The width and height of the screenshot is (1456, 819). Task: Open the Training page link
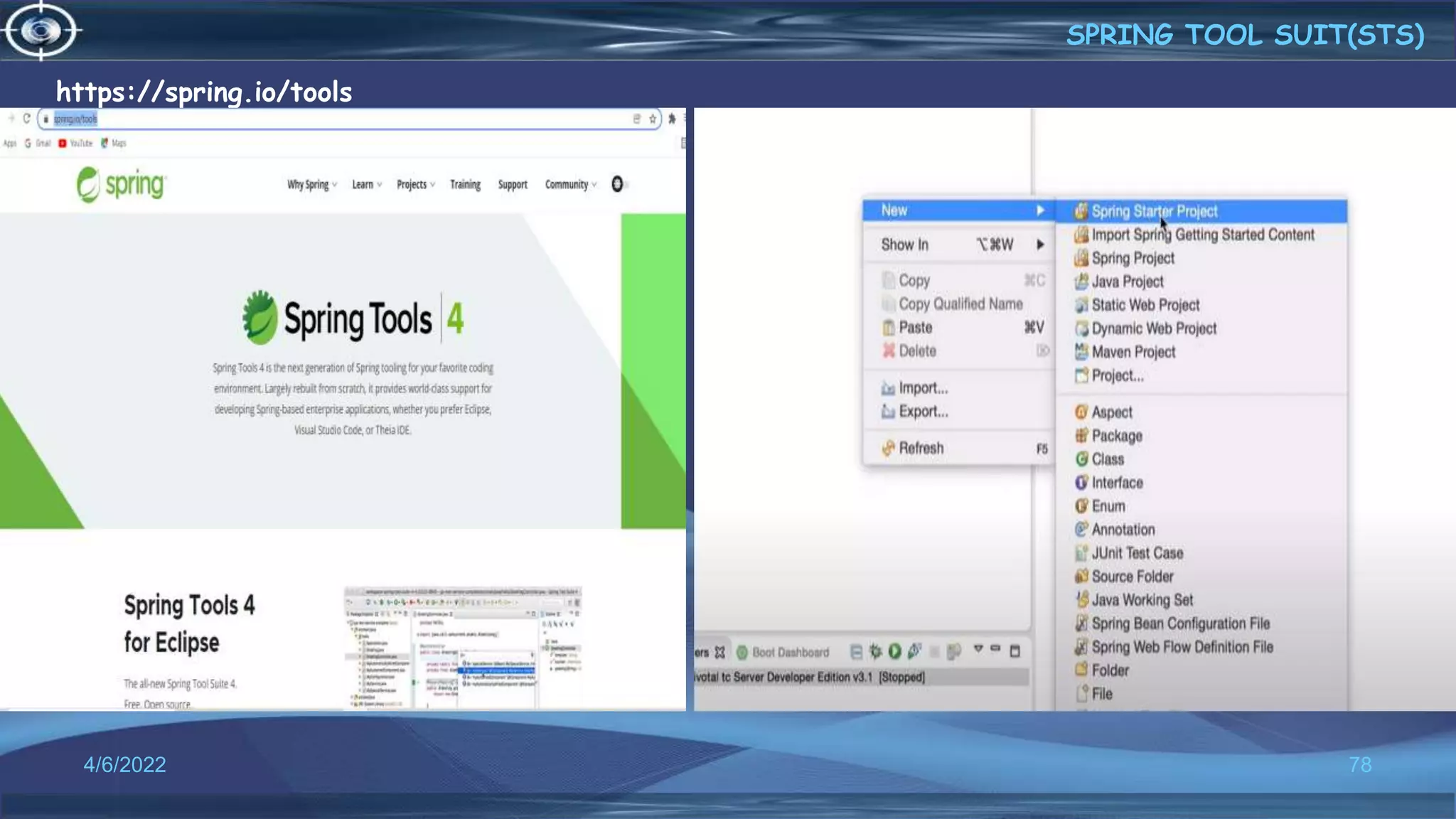pos(465,185)
